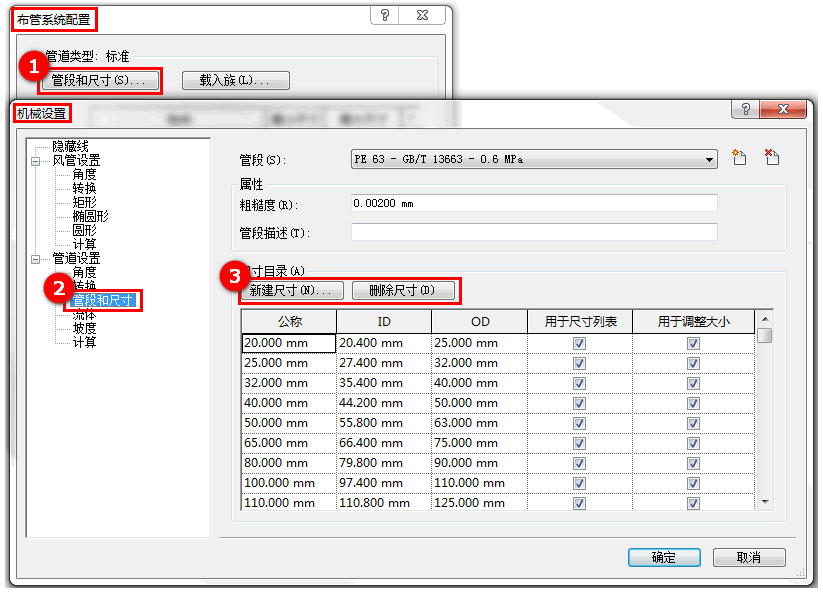Image resolution: width=823 pixels, height=592 pixels.
Task: Select the 27.400 mm ID cell
Action: [384, 363]
